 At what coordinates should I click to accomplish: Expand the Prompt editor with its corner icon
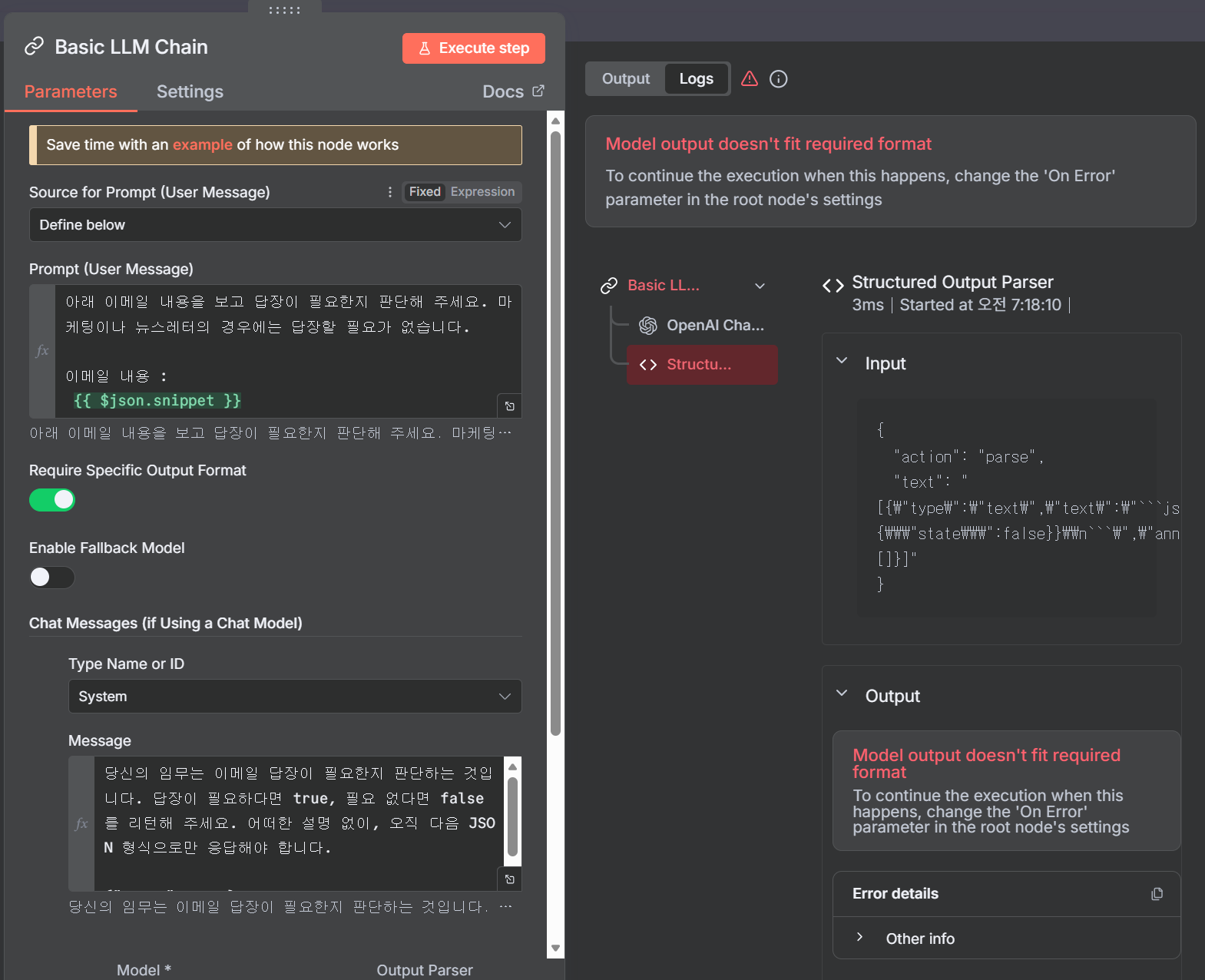pyautogui.click(x=509, y=406)
